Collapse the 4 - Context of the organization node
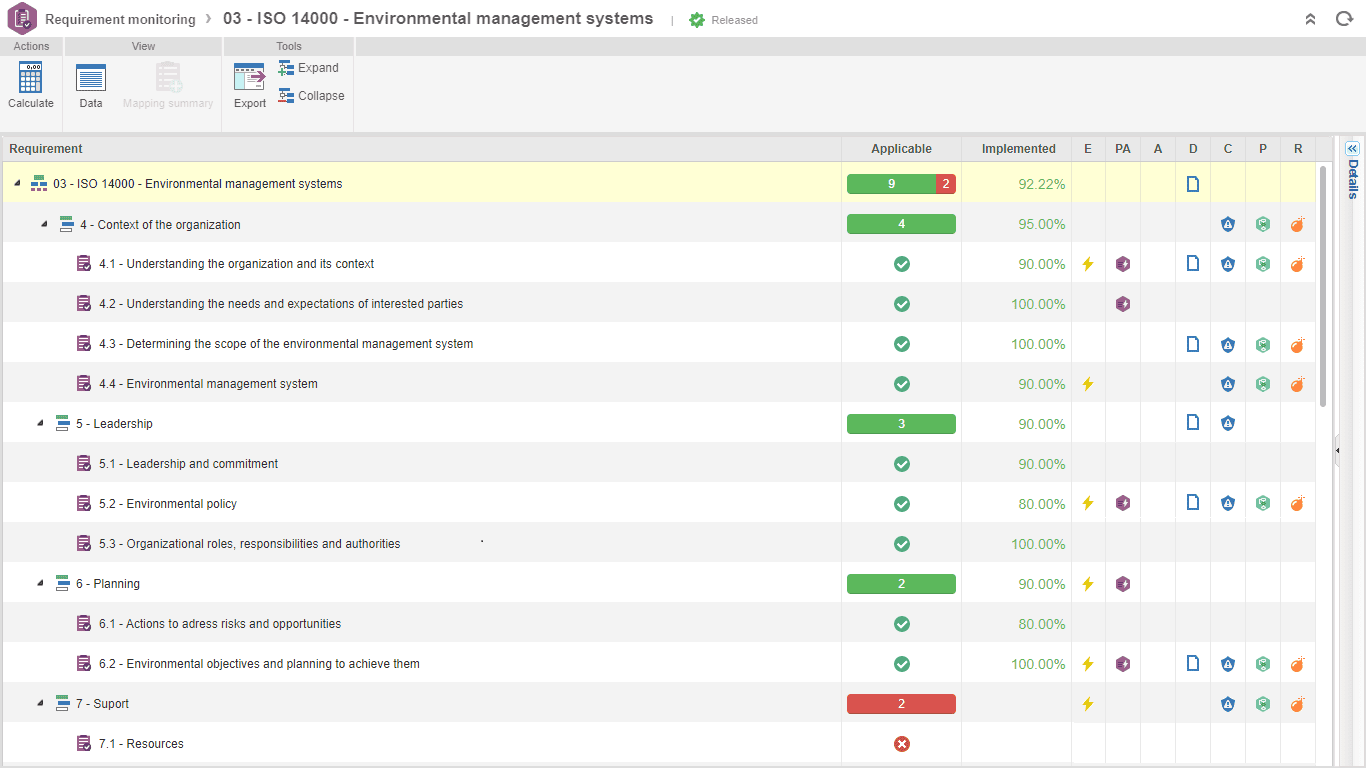Image resolution: width=1366 pixels, height=768 pixels. [44, 224]
